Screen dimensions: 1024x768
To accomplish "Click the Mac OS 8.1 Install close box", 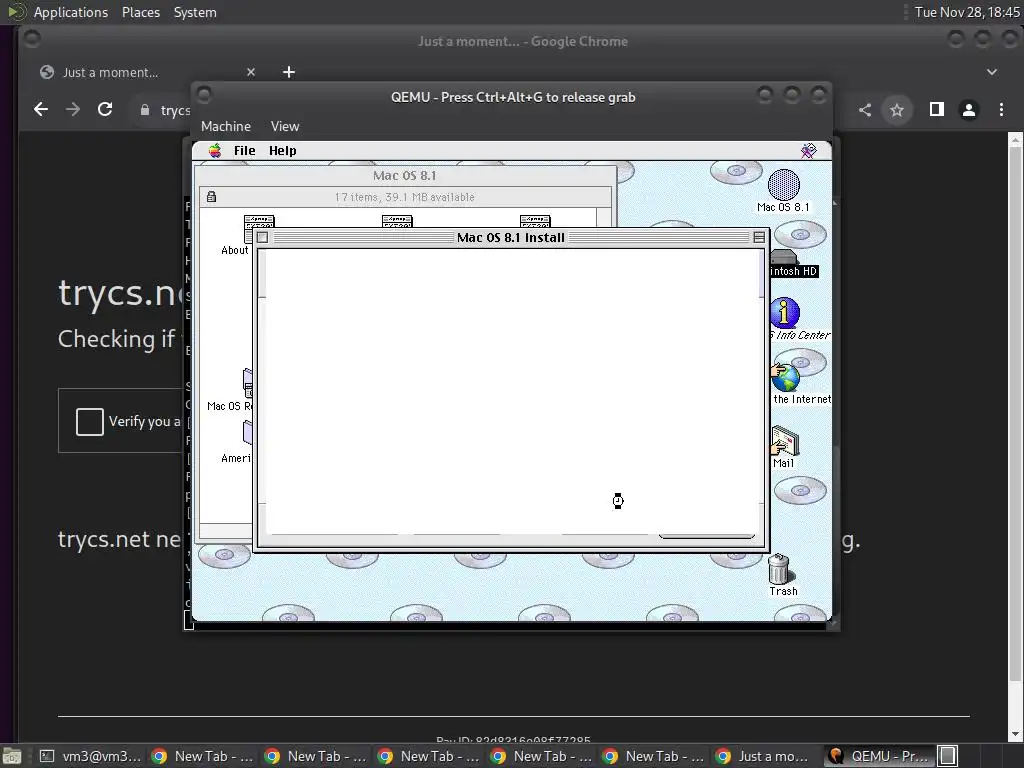I will tap(263, 238).
